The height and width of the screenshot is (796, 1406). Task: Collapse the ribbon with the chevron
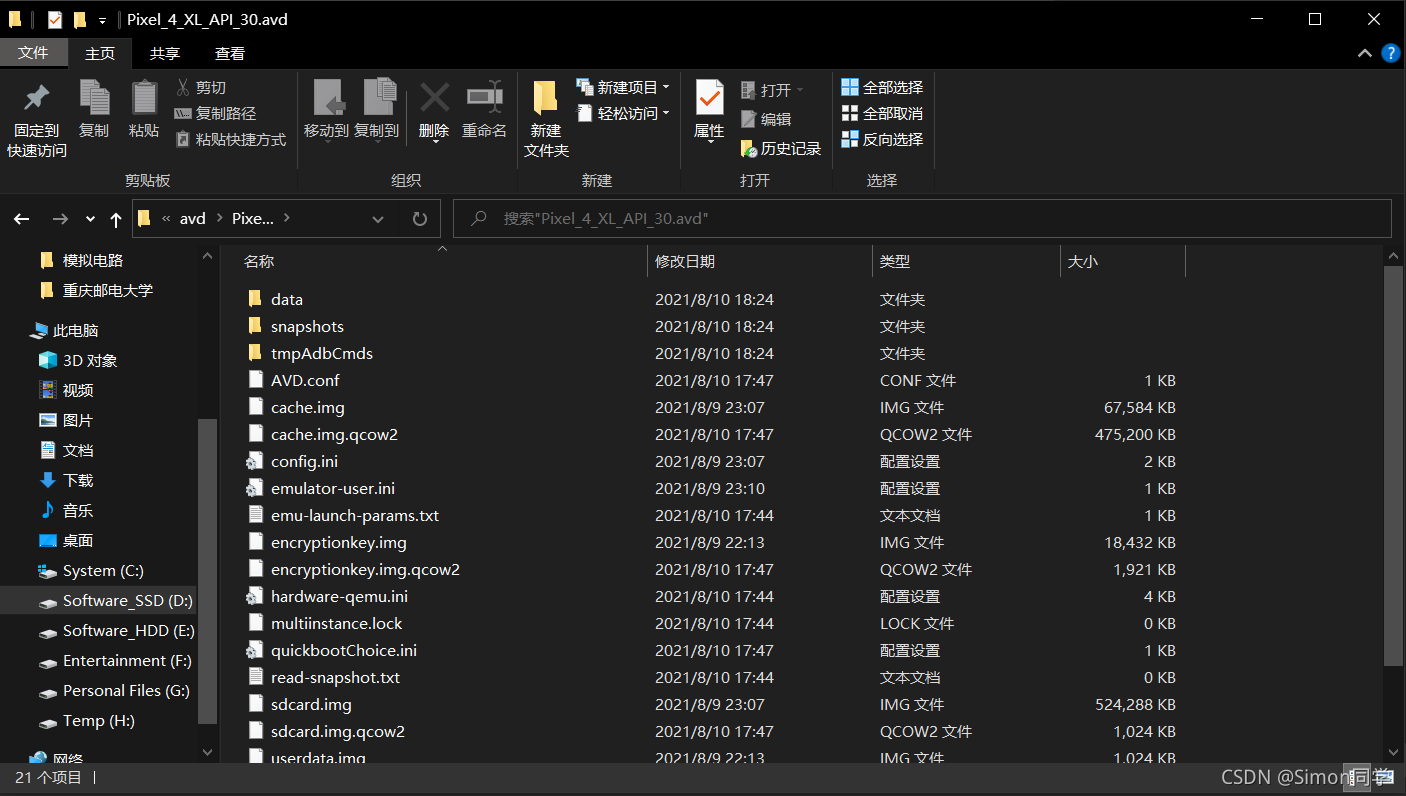tap(1365, 53)
